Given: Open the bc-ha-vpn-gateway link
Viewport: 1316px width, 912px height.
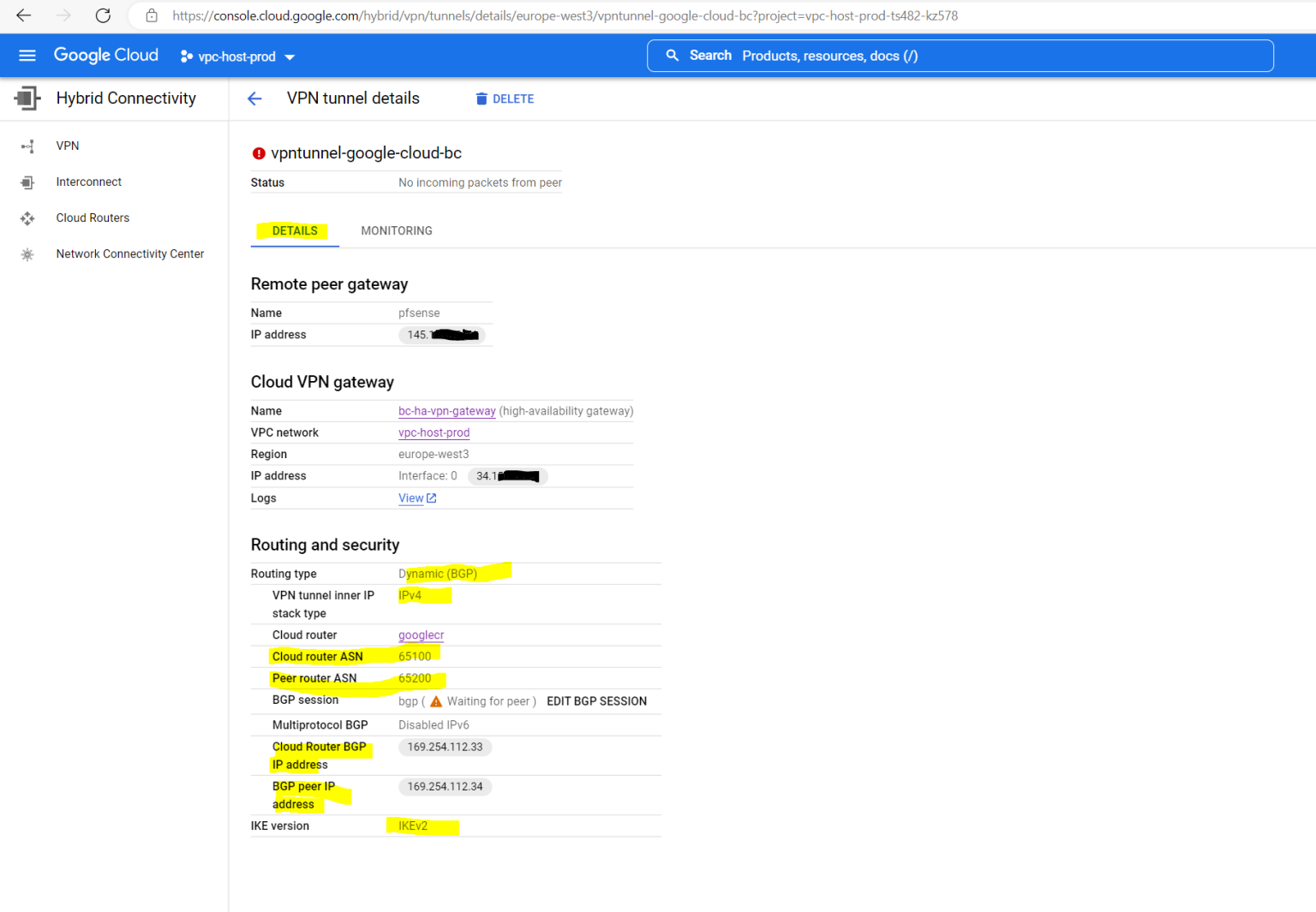Looking at the screenshot, I should click(x=446, y=410).
